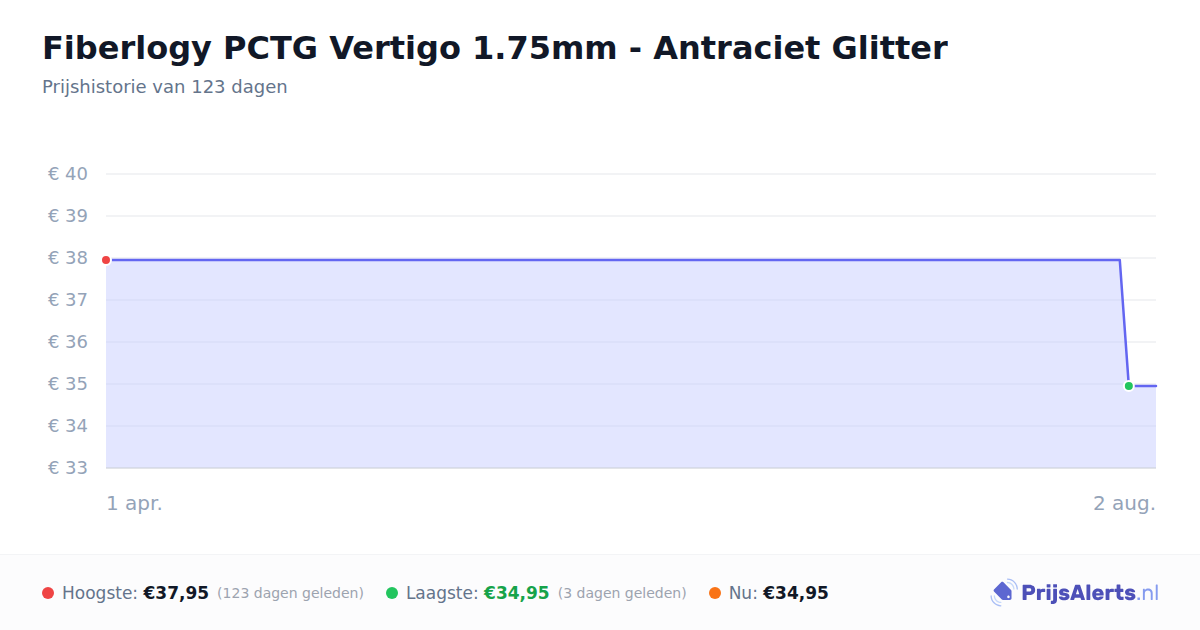The width and height of the screenshot is (1200, 630).
Task: Click the green lowest price legend dot
Action: click(x=392, y=593)
